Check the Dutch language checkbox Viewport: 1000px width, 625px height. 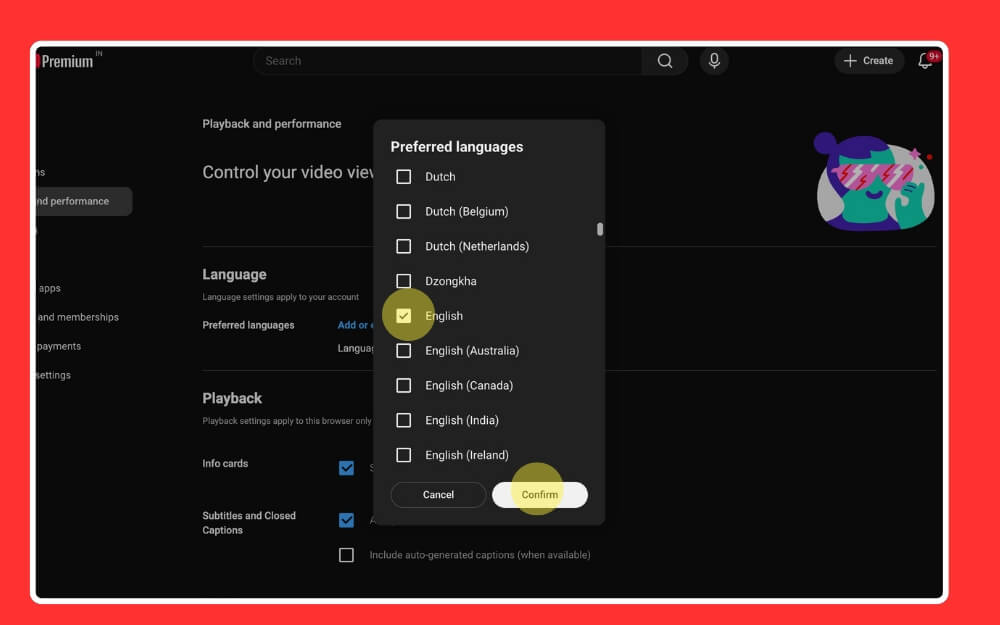[x=404, y=176]
